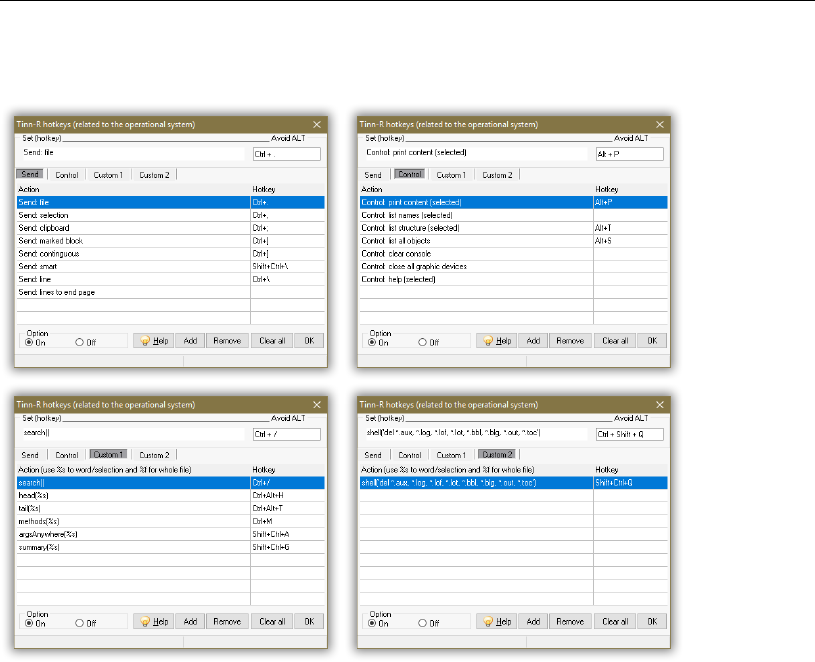
Task: Click Clear all in the shell del dialog
Action: pos(615,621)
